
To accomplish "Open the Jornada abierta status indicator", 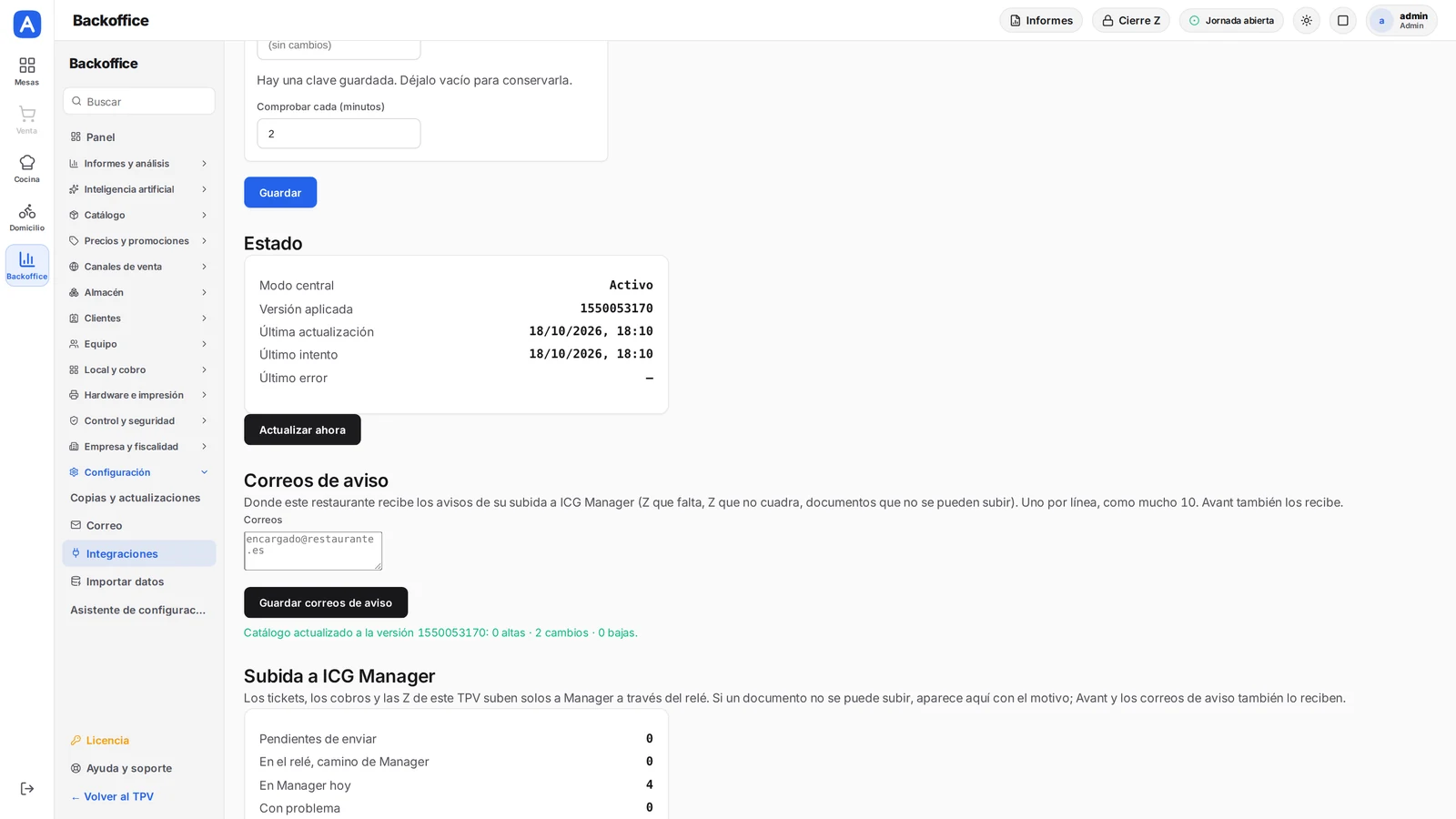I will pyautogui.click(x=1231, y=20).
